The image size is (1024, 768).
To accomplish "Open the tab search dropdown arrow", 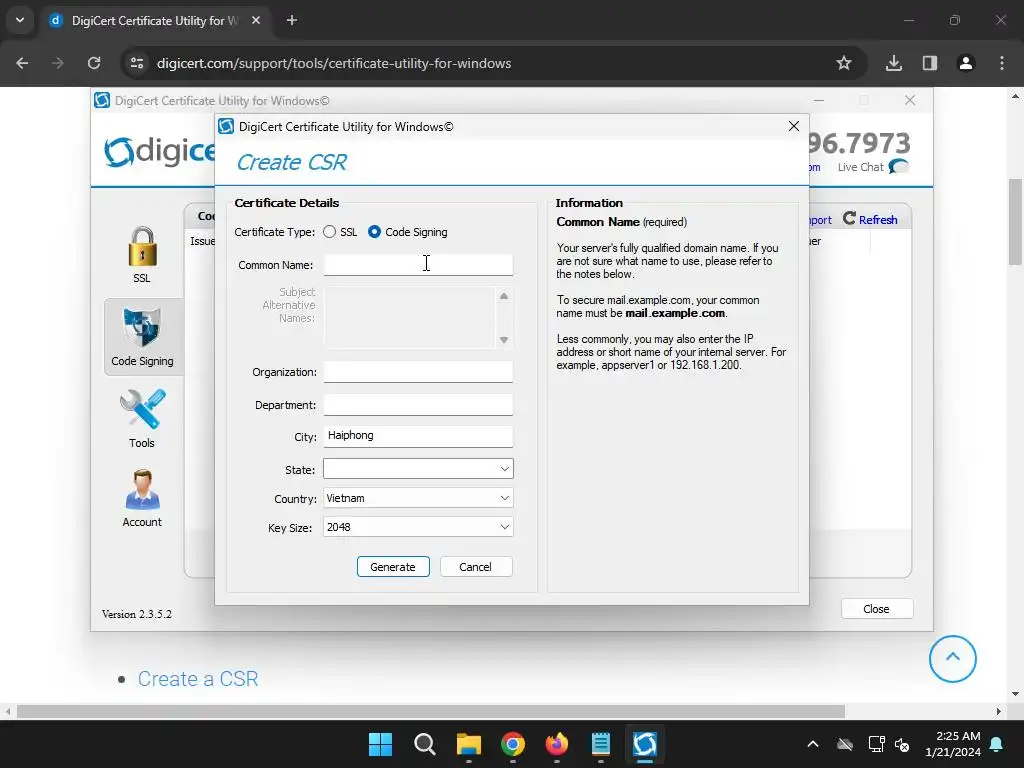I will [20, 20].
